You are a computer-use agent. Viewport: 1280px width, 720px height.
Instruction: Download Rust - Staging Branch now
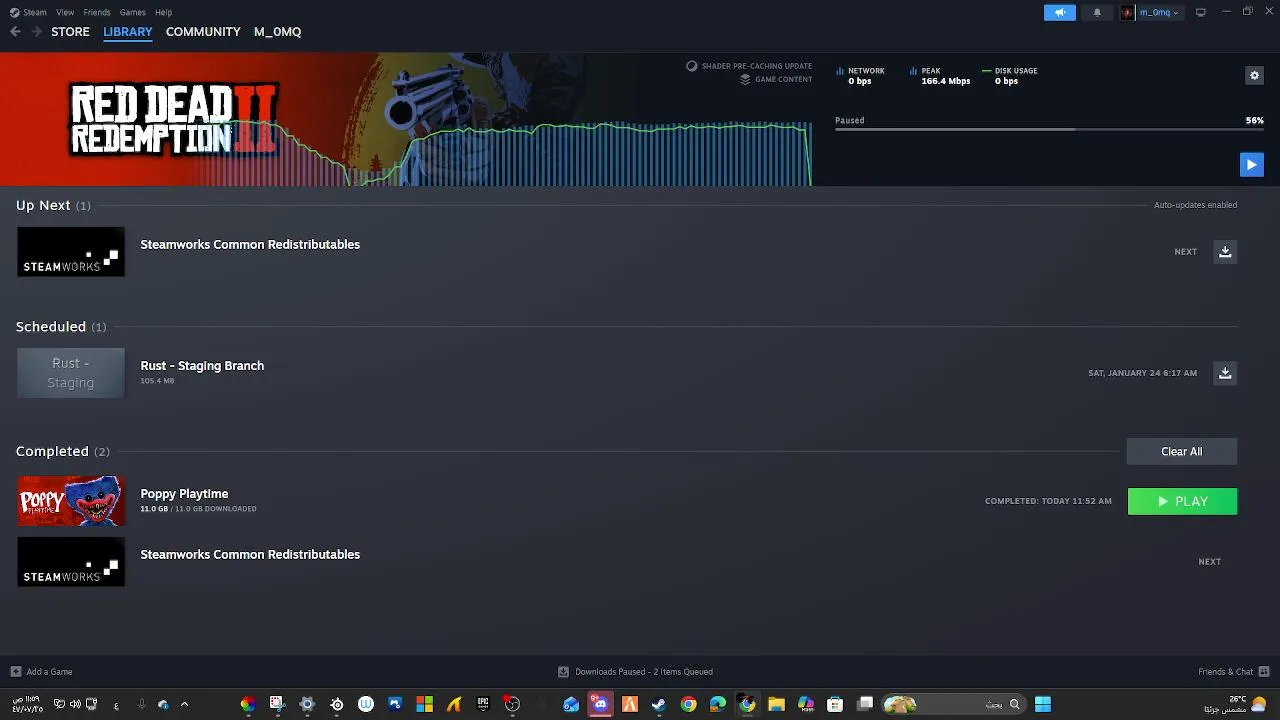click(1225, 373)
